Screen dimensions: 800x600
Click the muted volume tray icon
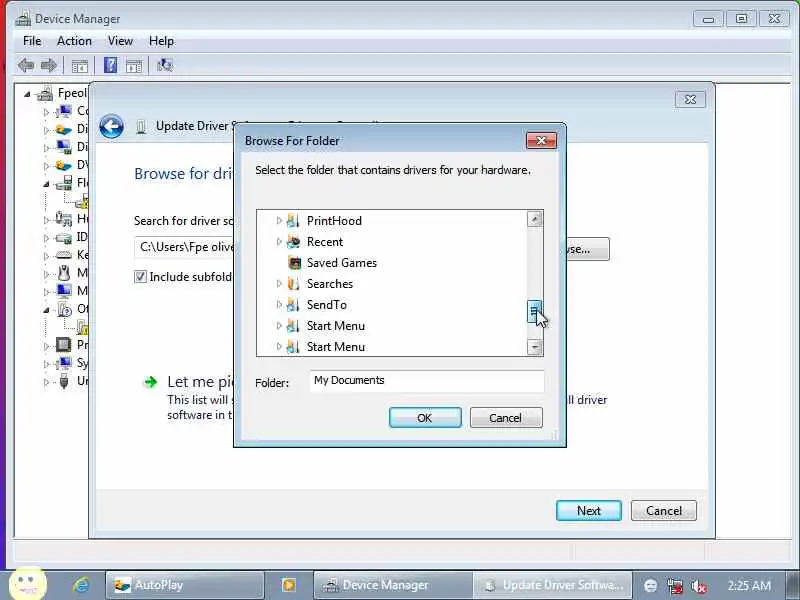click(698, 586)
